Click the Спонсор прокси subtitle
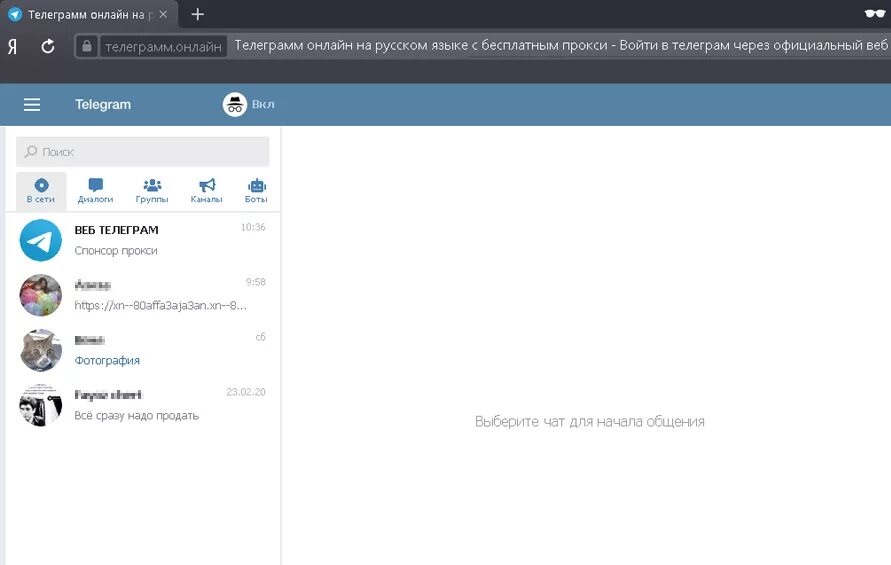The height and width of the screenshot is (565, 891). click(116, 251)
